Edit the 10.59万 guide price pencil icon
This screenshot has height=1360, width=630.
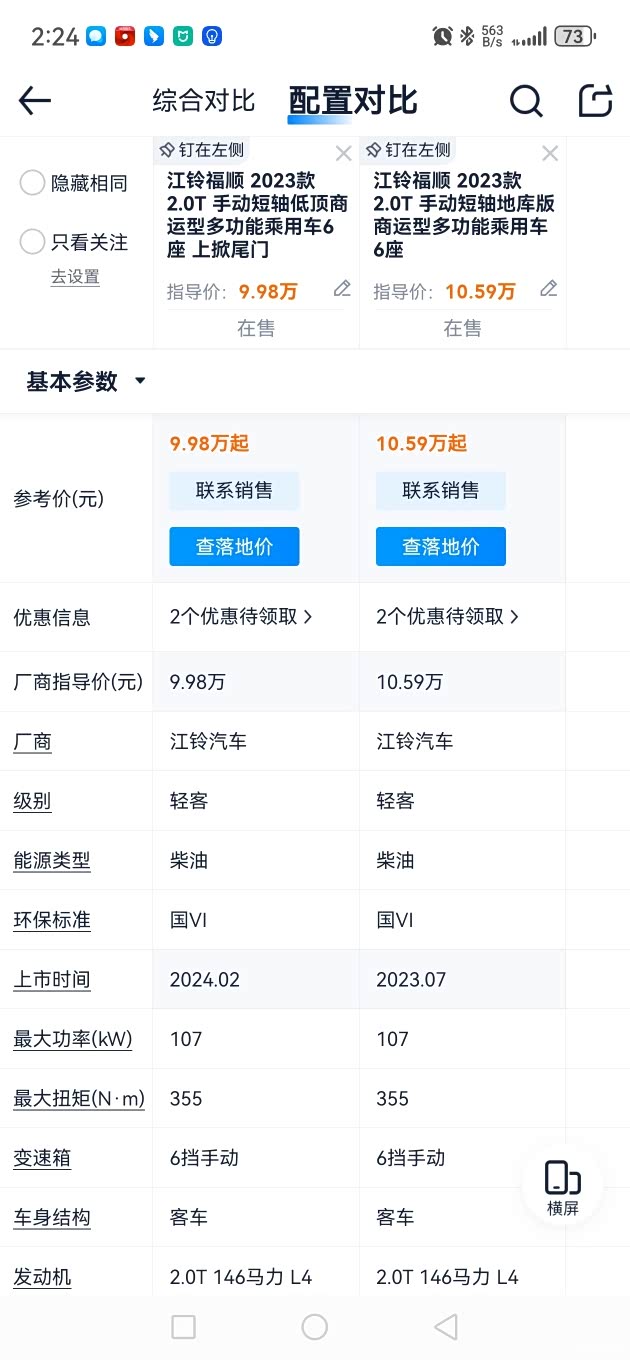coord(548,289)
